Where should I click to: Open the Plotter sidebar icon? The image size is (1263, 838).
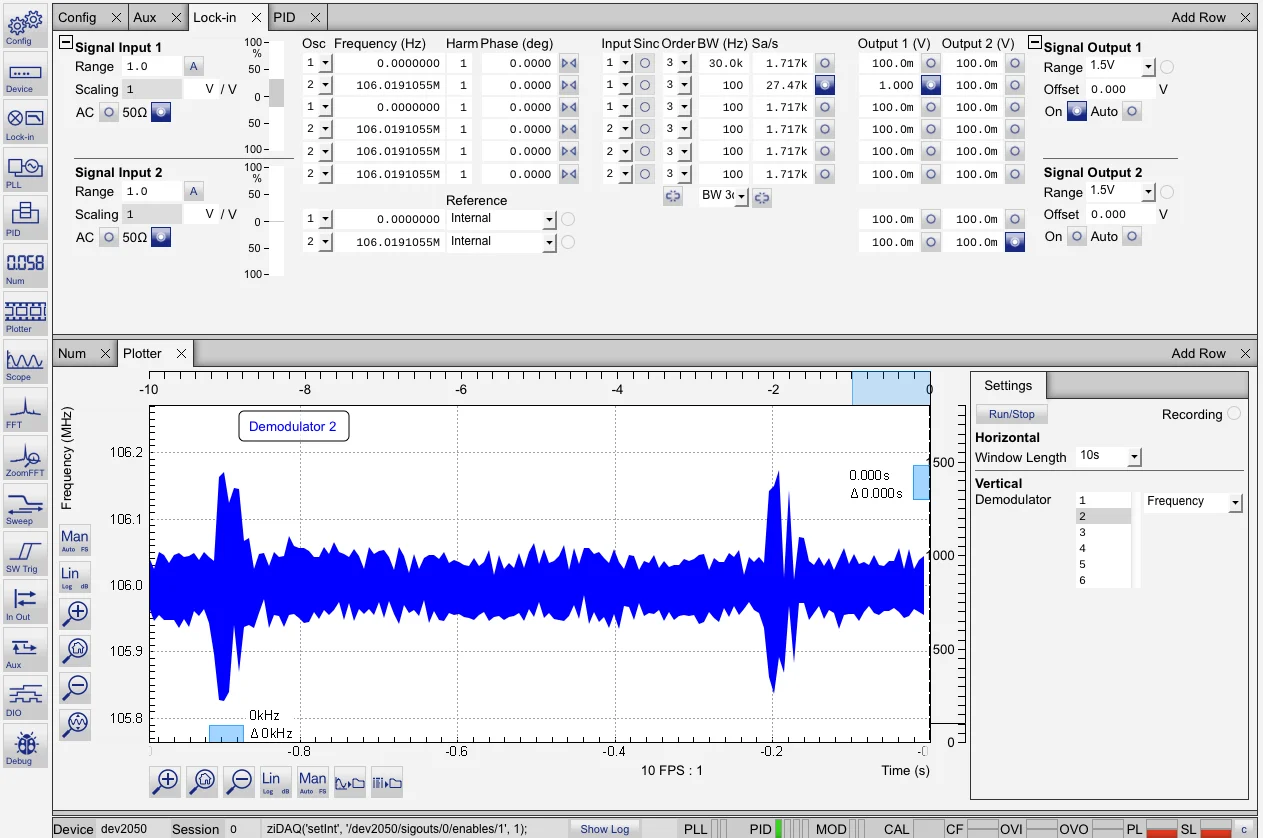(24, 315)
